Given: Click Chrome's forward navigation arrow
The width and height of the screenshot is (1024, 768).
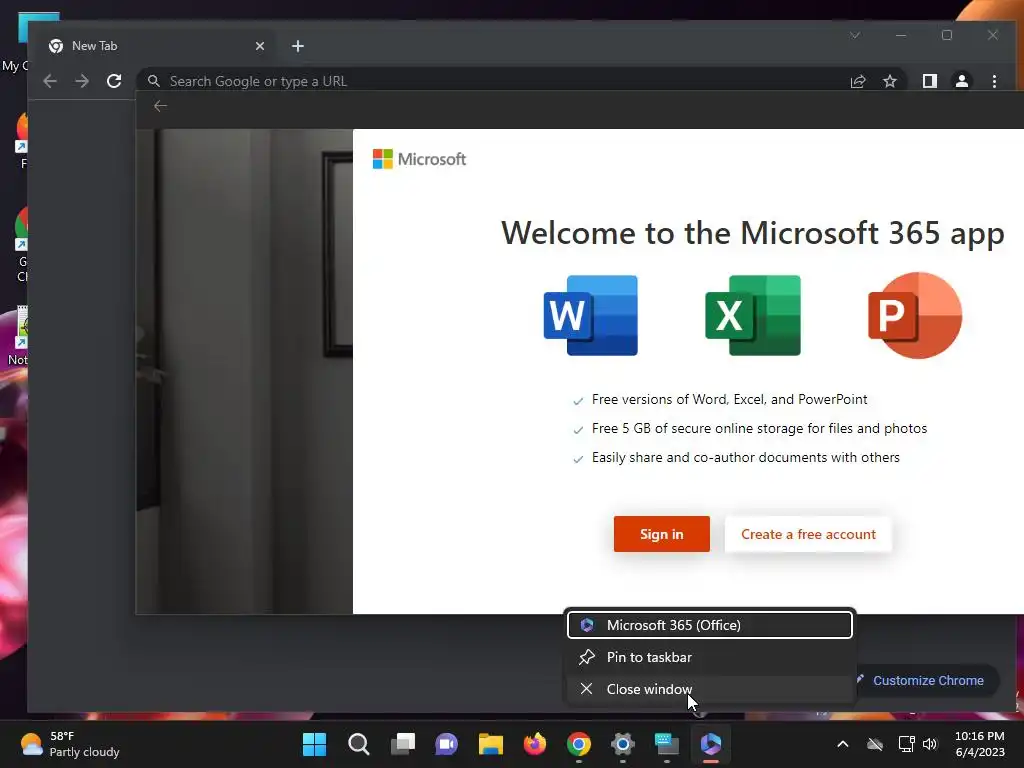Looking at the screenshot, I should pos(82,81).
